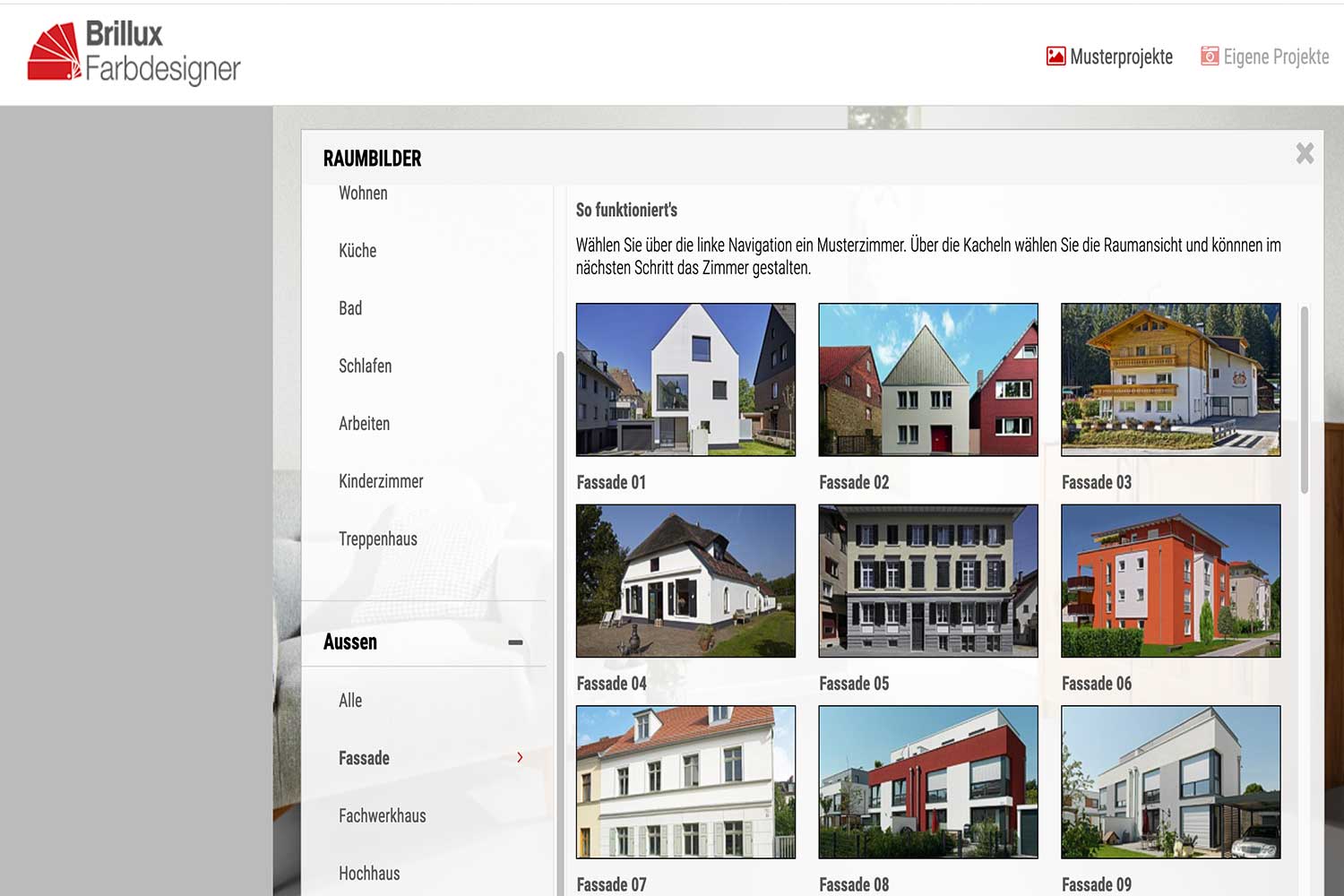Select the Alle filter under Aussen

tap(349, 700)
